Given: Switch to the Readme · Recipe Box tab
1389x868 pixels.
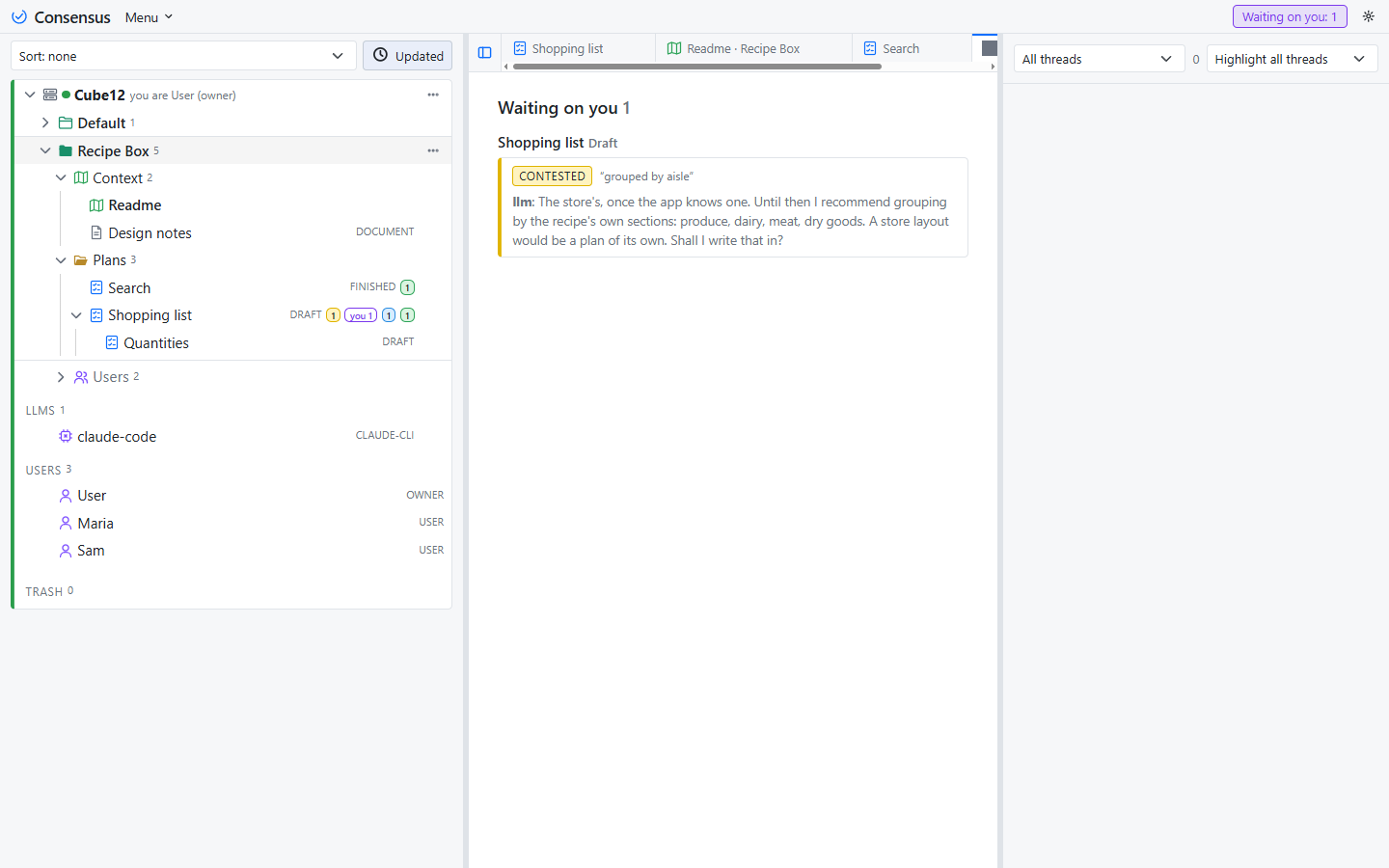Looking at the screenshot, I should [x=754, y=48].
